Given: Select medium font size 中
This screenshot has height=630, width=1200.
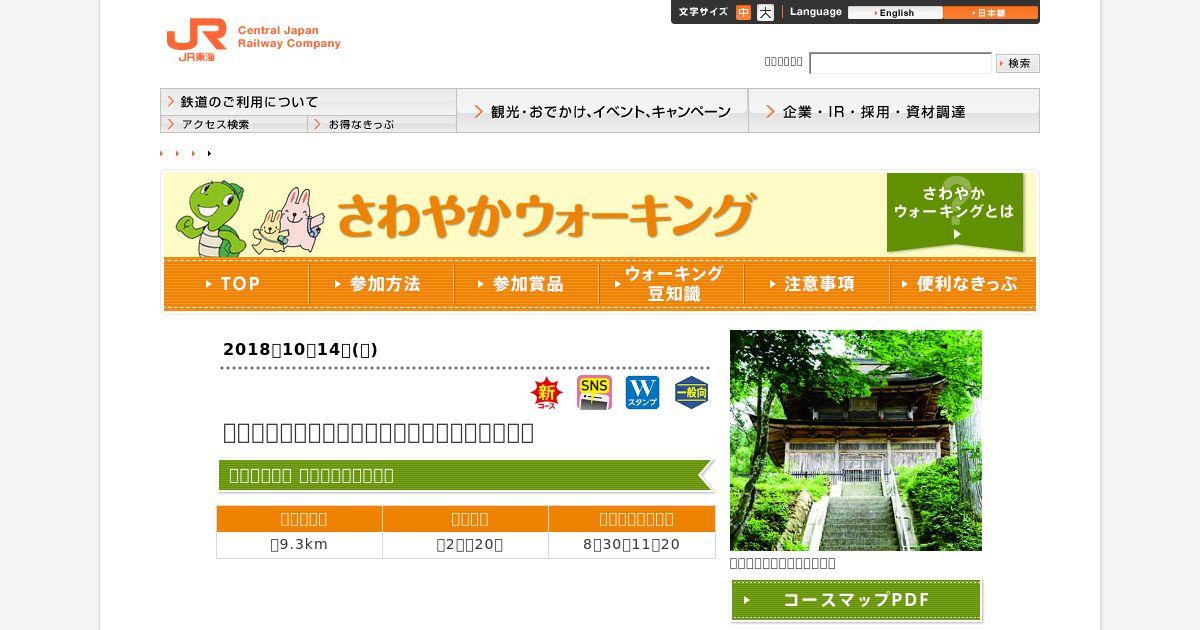Looking at the screenshot, I should click(743, 13).
